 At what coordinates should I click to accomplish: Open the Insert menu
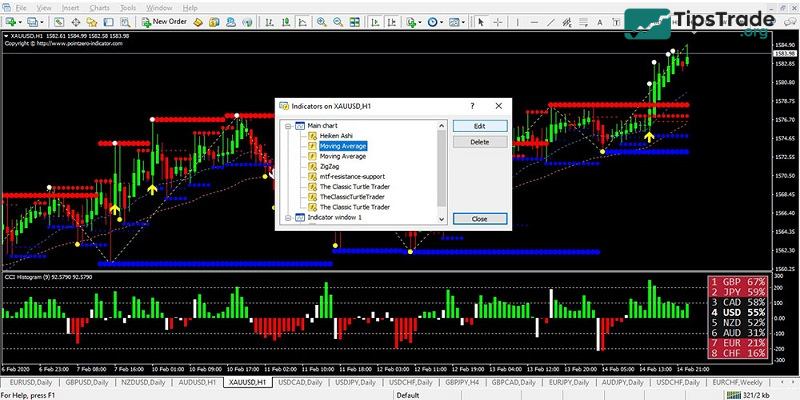pos(70,7)
